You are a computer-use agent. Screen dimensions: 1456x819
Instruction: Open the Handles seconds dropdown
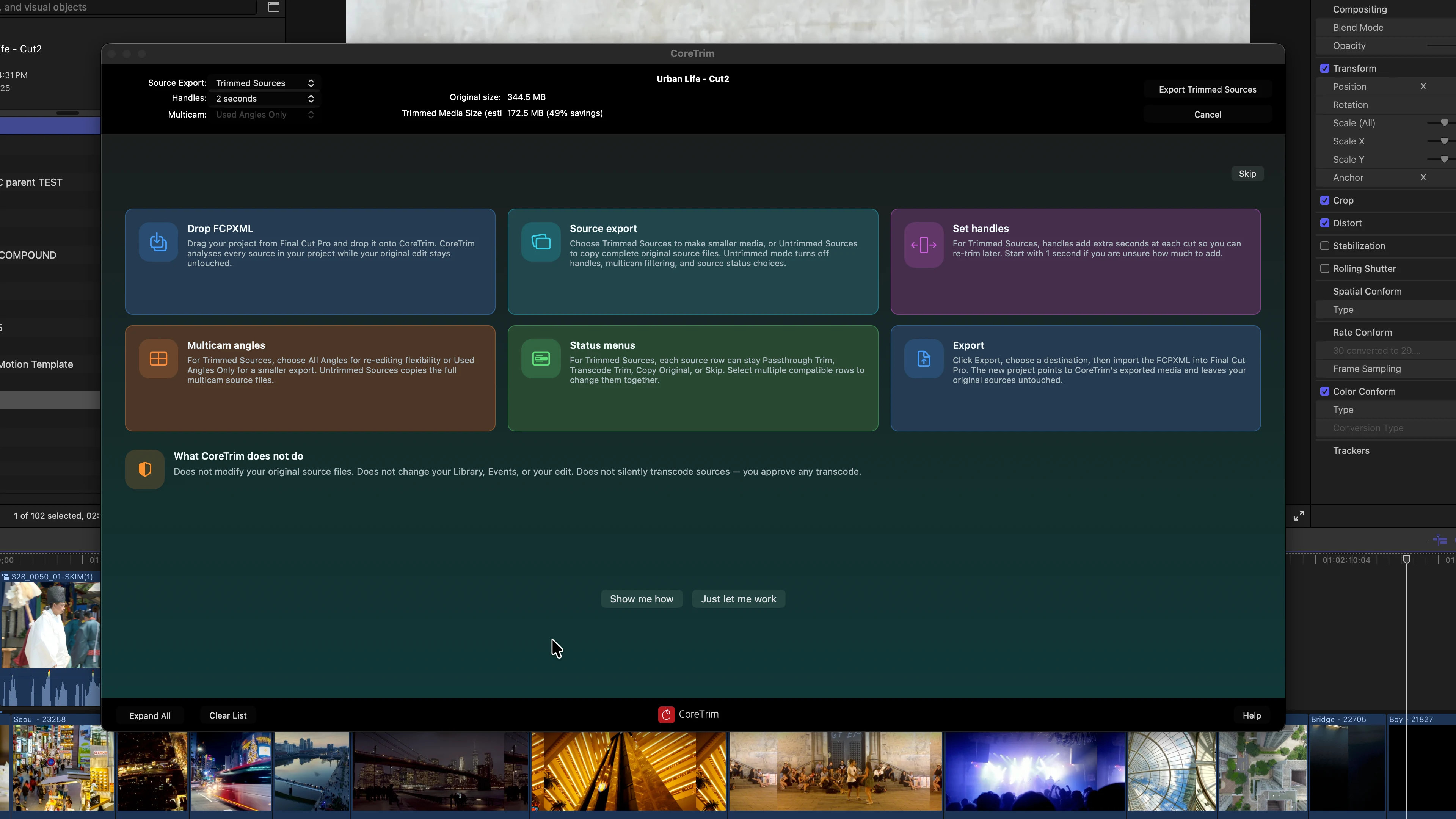click(265, 99)
